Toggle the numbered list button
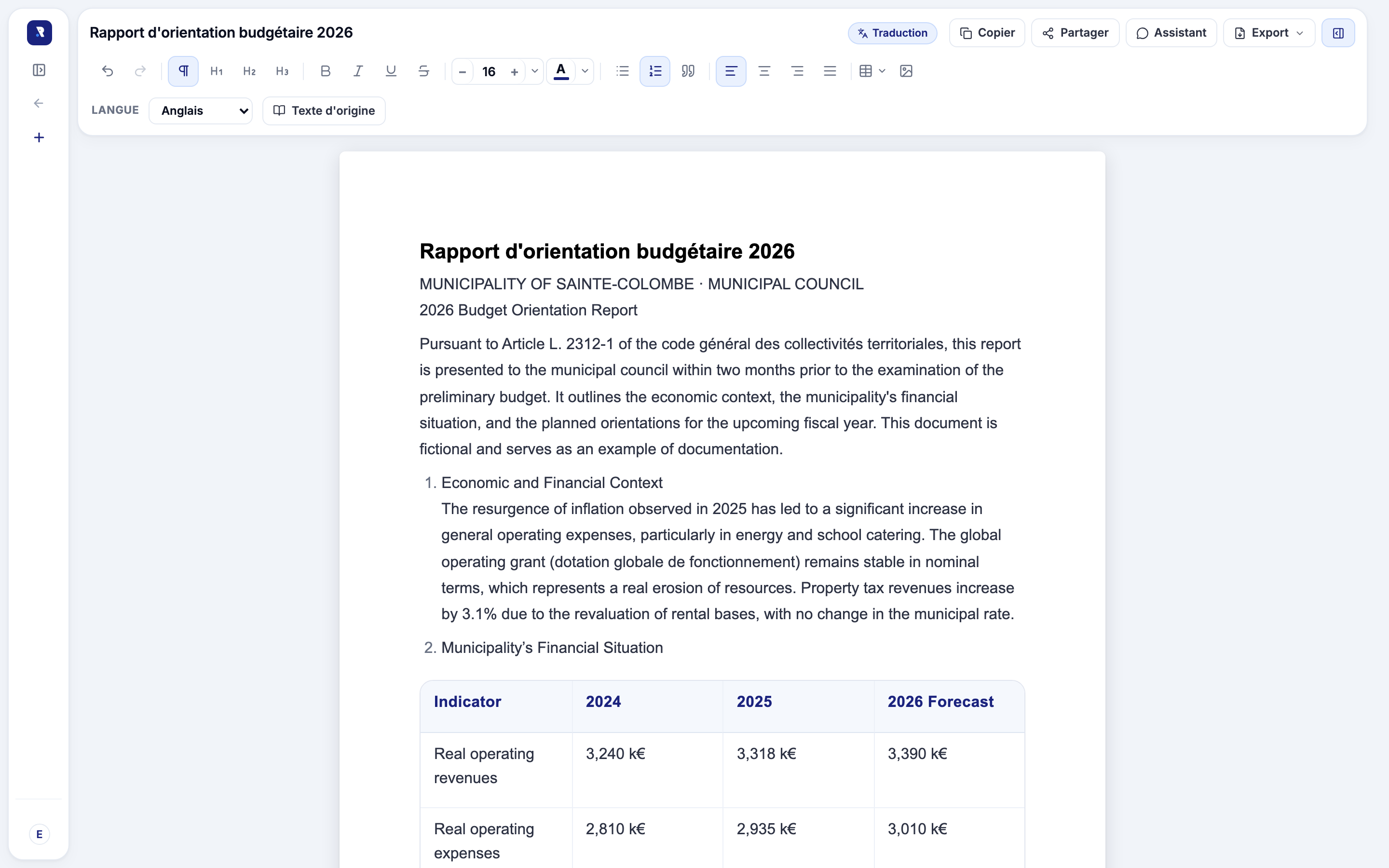Viewport: 1389px width, 868px height. (x=655, y=71)
